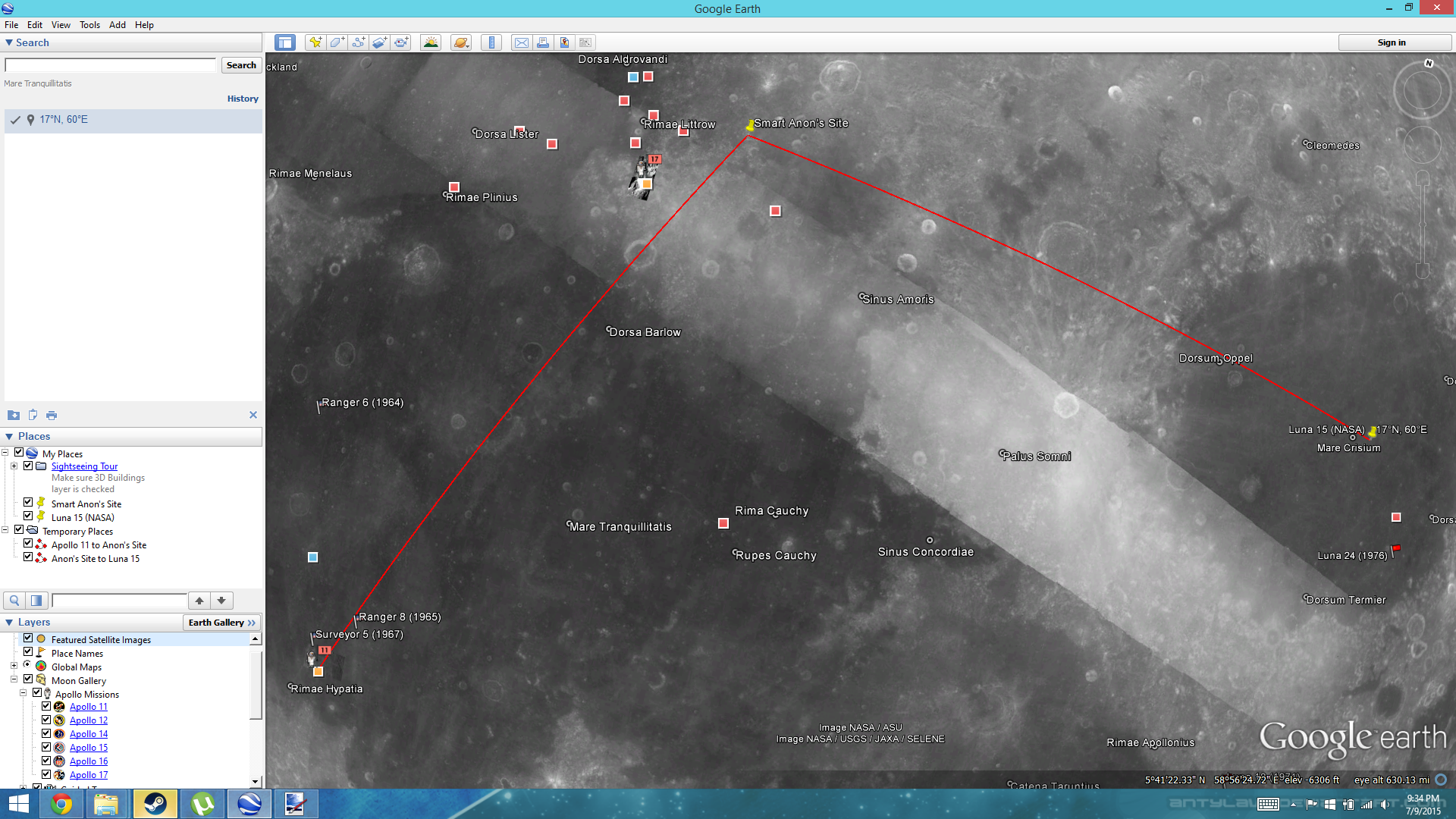The image size is (1456, 819).
Task: Uncheck Anon's Site to Luna 15 path
Action: 28,557
